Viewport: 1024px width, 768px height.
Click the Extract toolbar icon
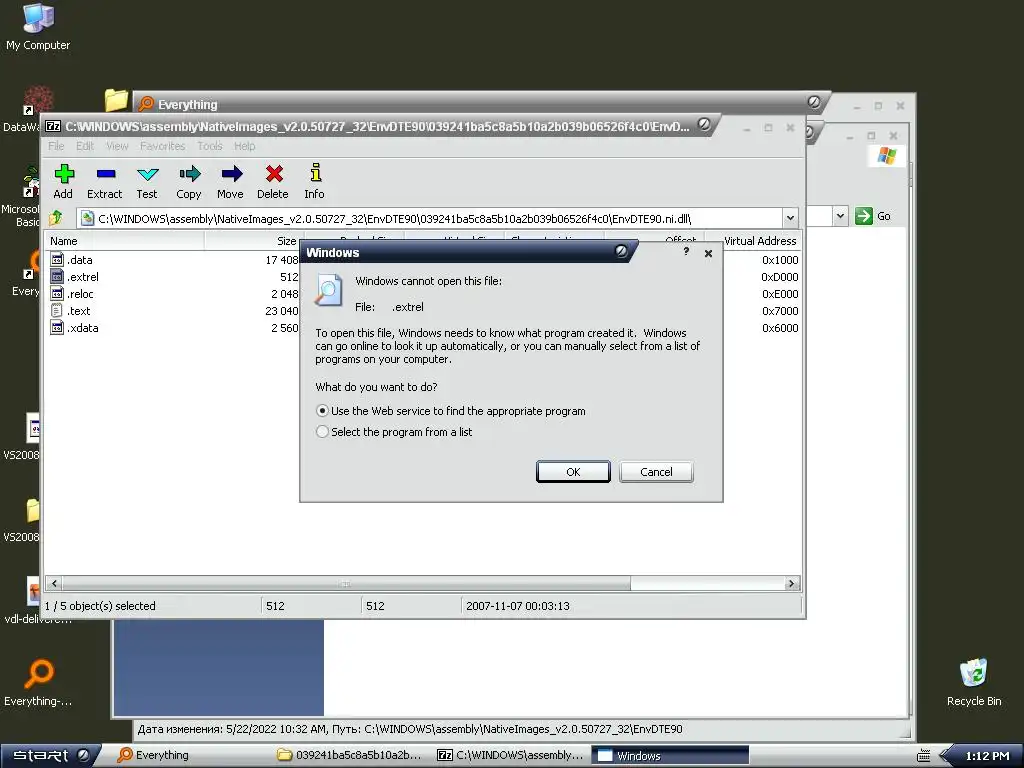[106, 174]
